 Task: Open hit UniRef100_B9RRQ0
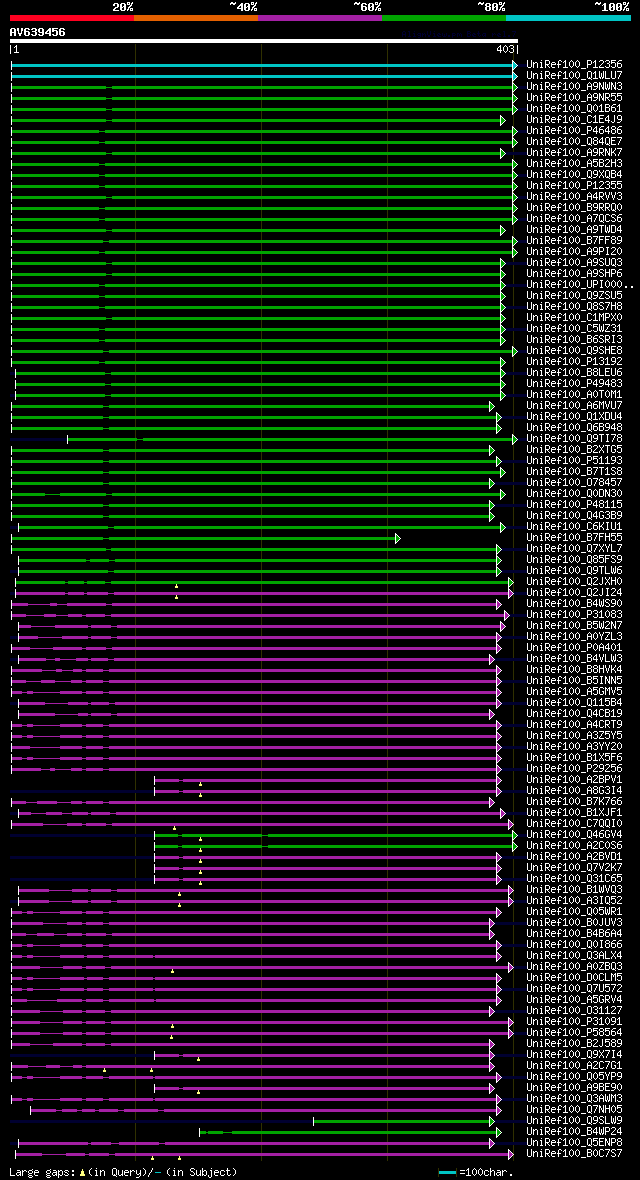574,208
